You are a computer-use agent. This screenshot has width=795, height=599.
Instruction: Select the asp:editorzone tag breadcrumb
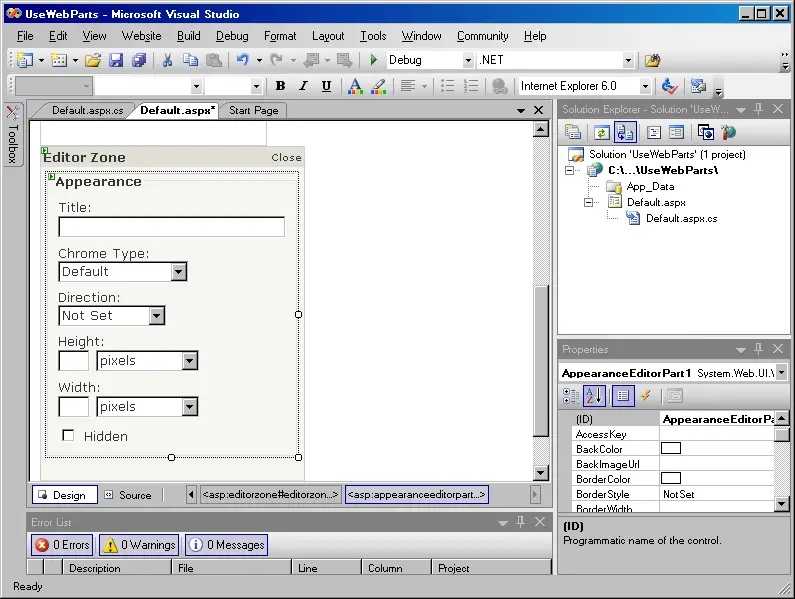270,495
